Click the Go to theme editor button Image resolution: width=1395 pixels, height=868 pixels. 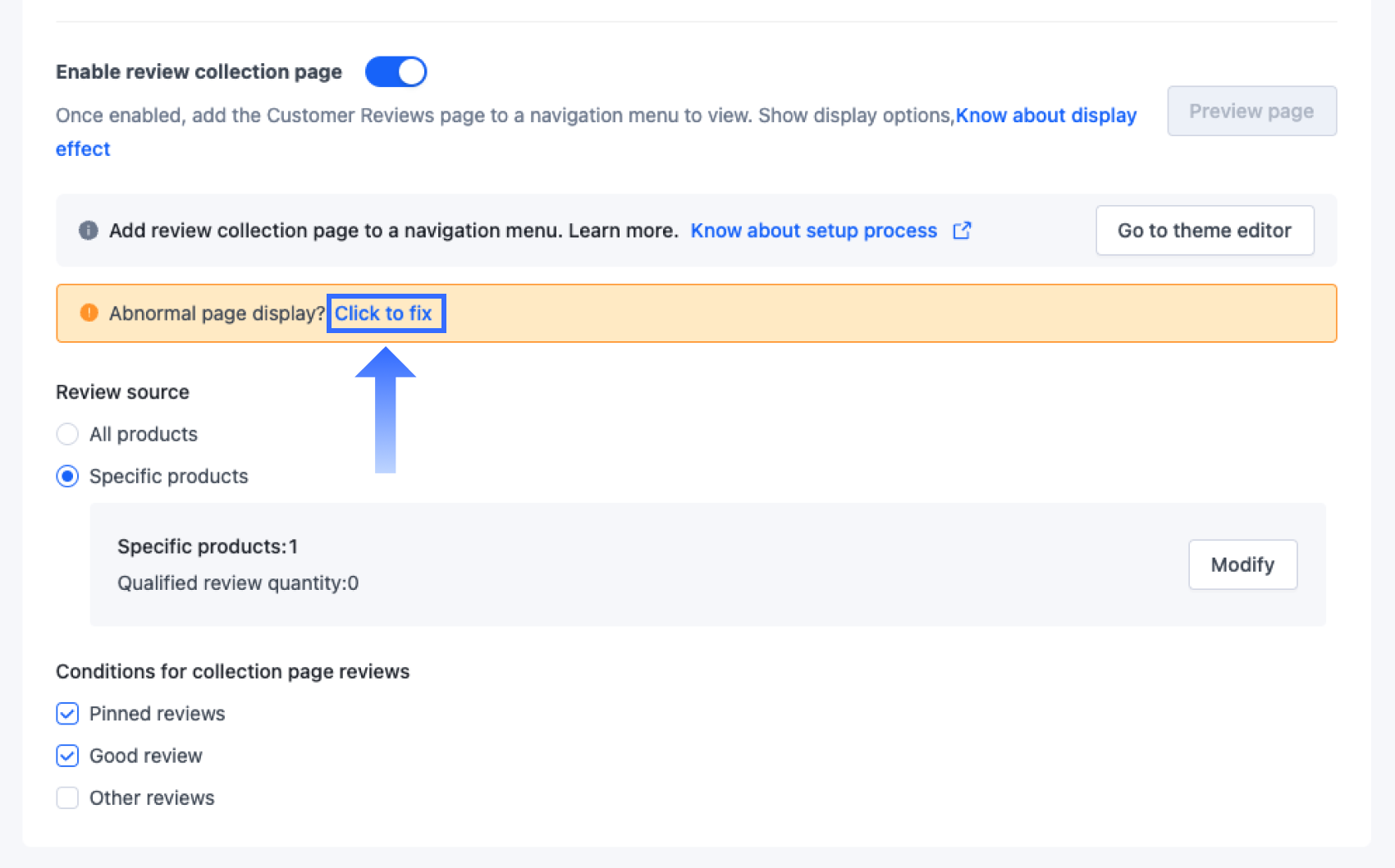pyautogui.click(x=1205, y=231)
